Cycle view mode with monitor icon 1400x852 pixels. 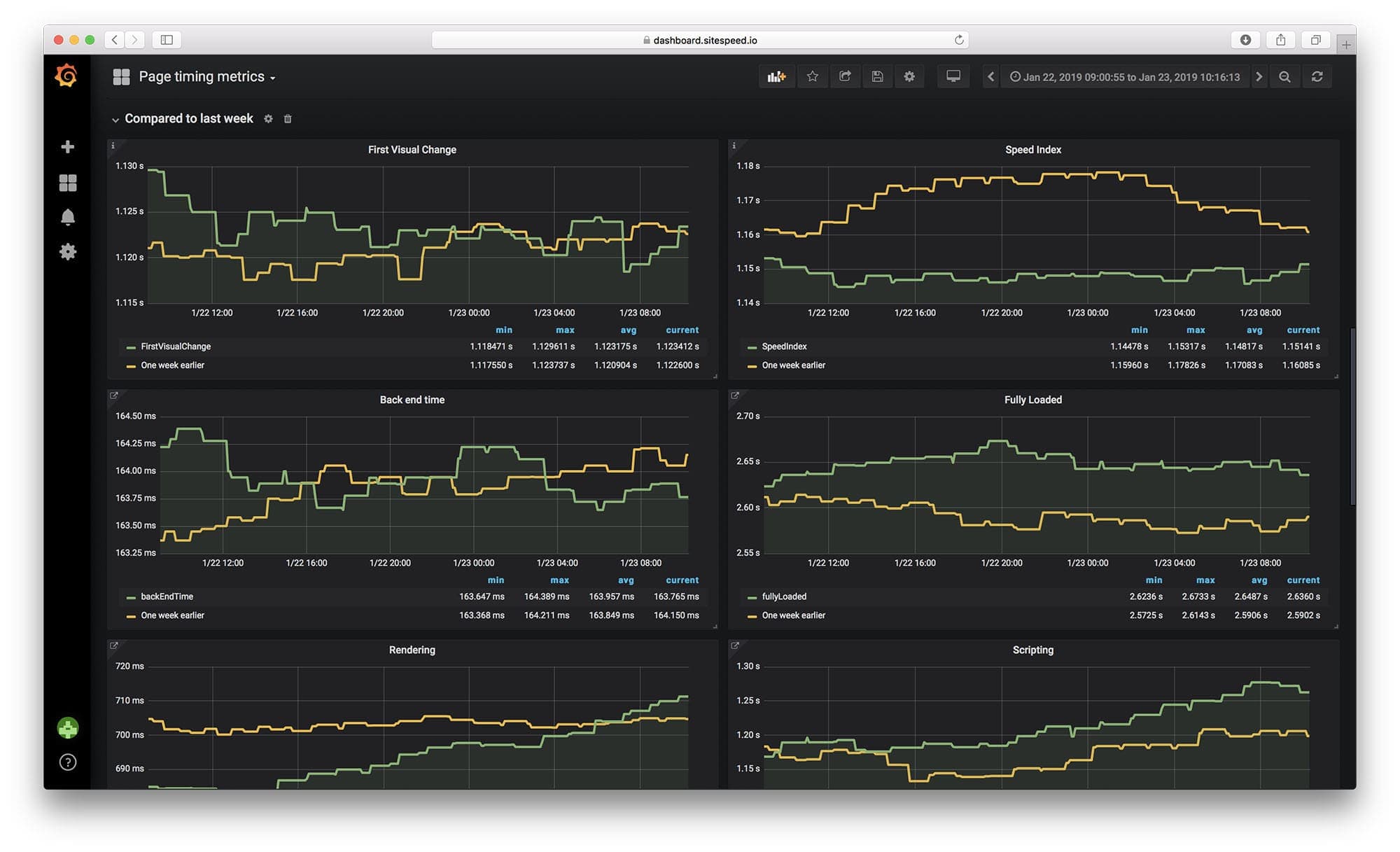953,77
